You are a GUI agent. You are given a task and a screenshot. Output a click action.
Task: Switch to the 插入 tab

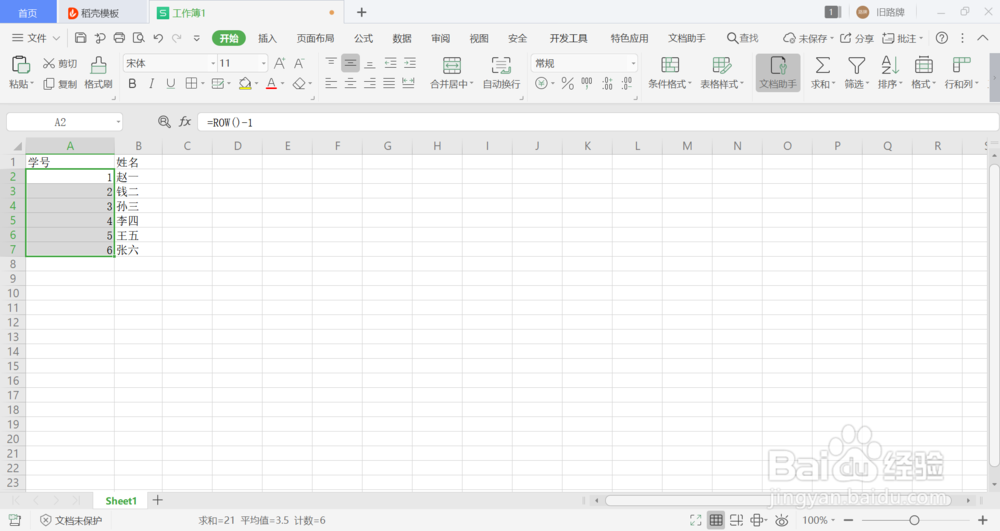[267, 38]
